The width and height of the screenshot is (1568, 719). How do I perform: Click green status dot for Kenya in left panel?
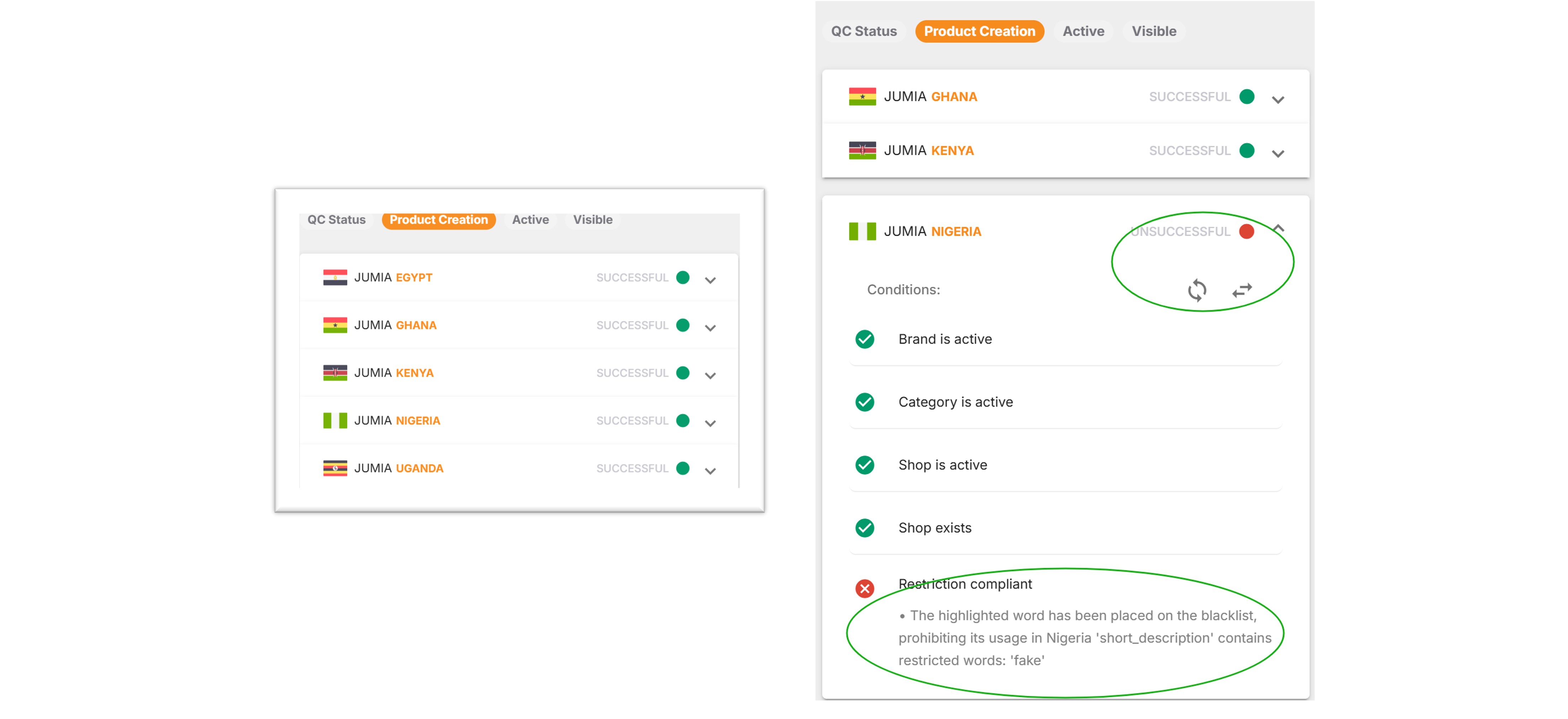[682, 373]
